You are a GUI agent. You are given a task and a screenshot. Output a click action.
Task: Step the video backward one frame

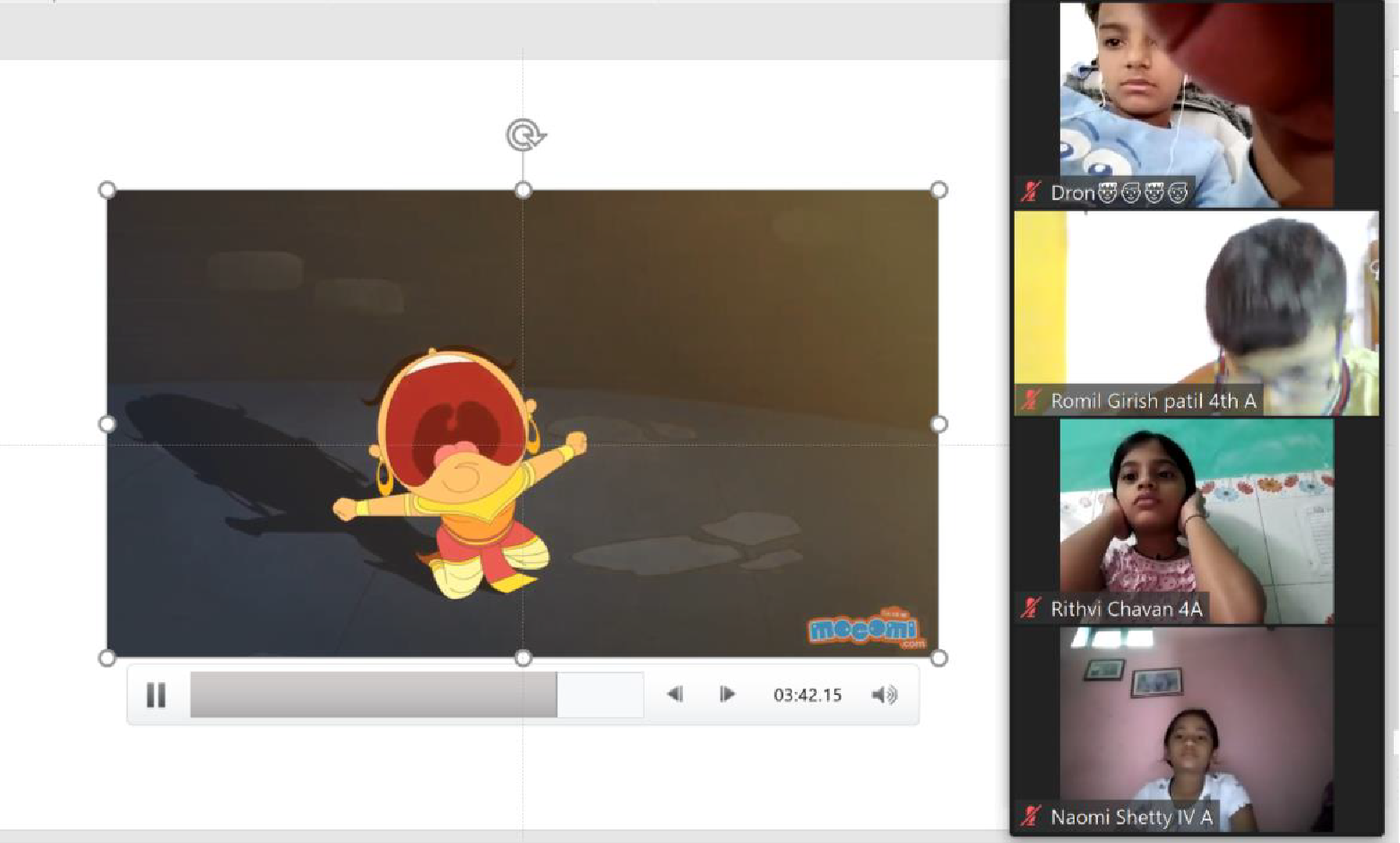coord(675,694)
